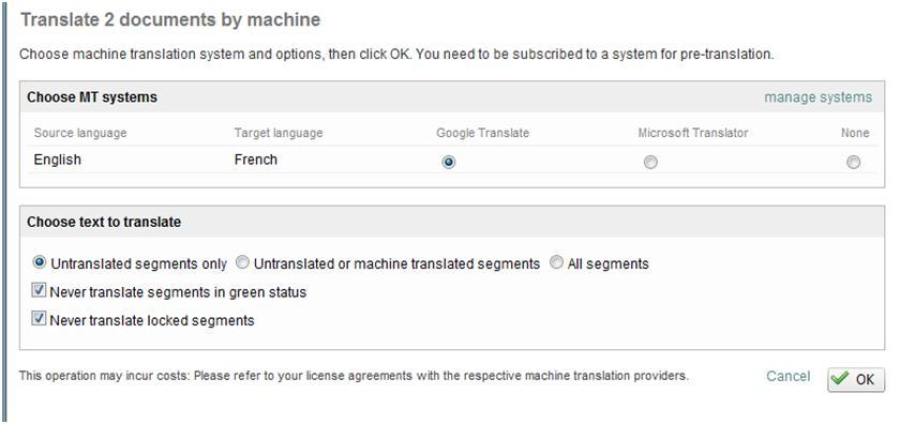Choose None as the MT system
Screen dimensions: 900x424
[x=852, y=162]
